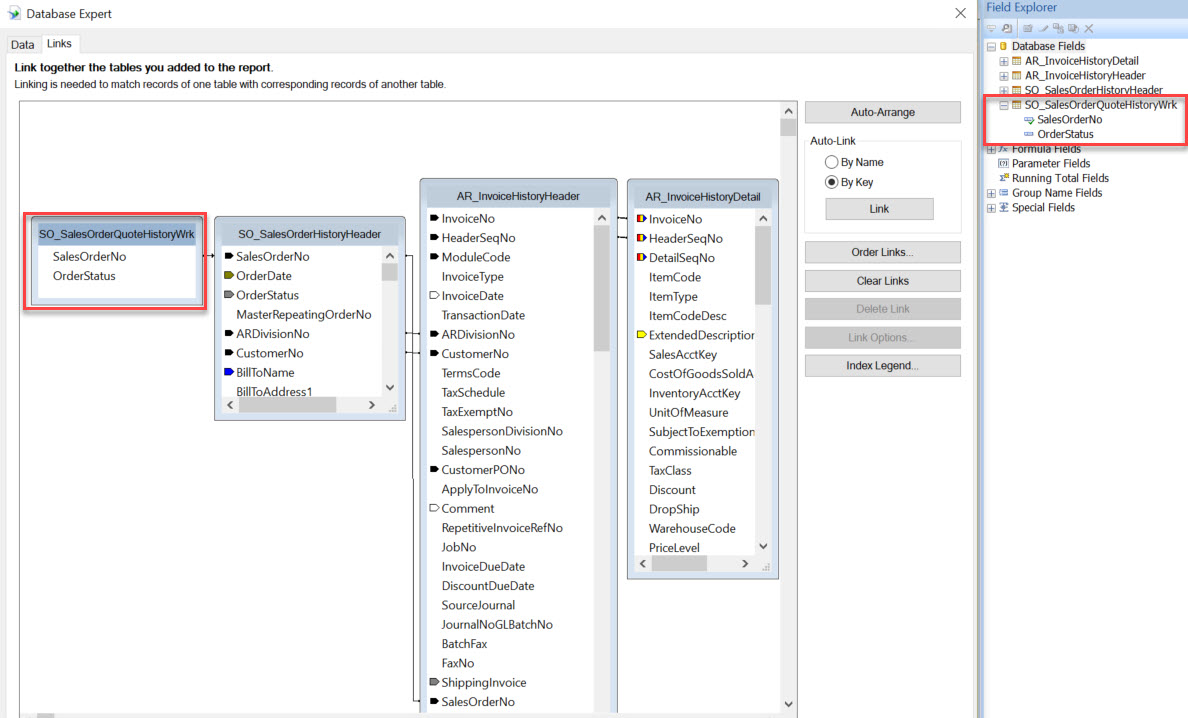Select WarehouseCode in AR_InvoiceHistoryDetail
This screenshot has height=718, width=1188.
pyautogui.click(x=692, y=529)
